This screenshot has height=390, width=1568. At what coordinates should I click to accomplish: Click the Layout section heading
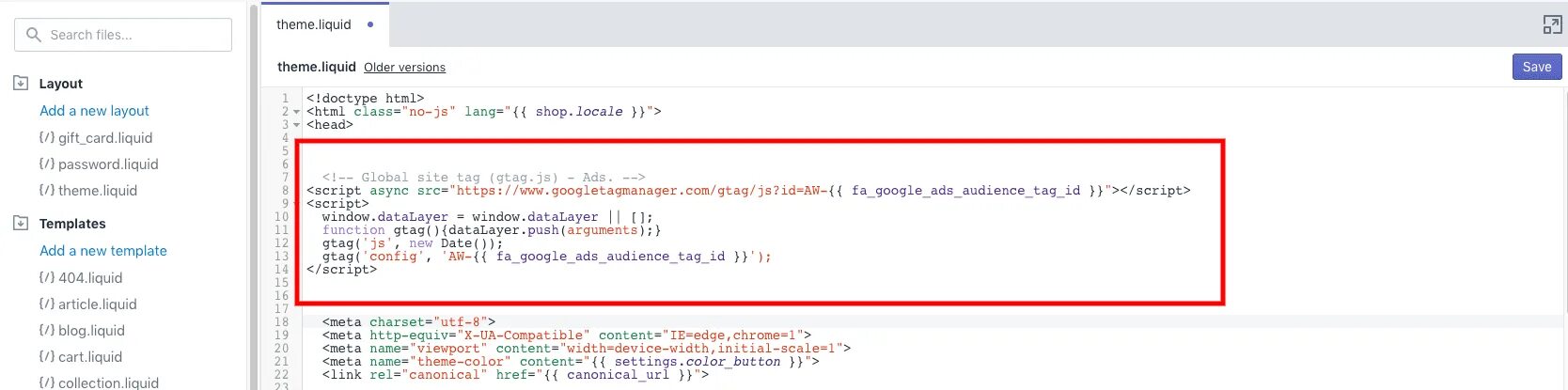tap(61, 84)
